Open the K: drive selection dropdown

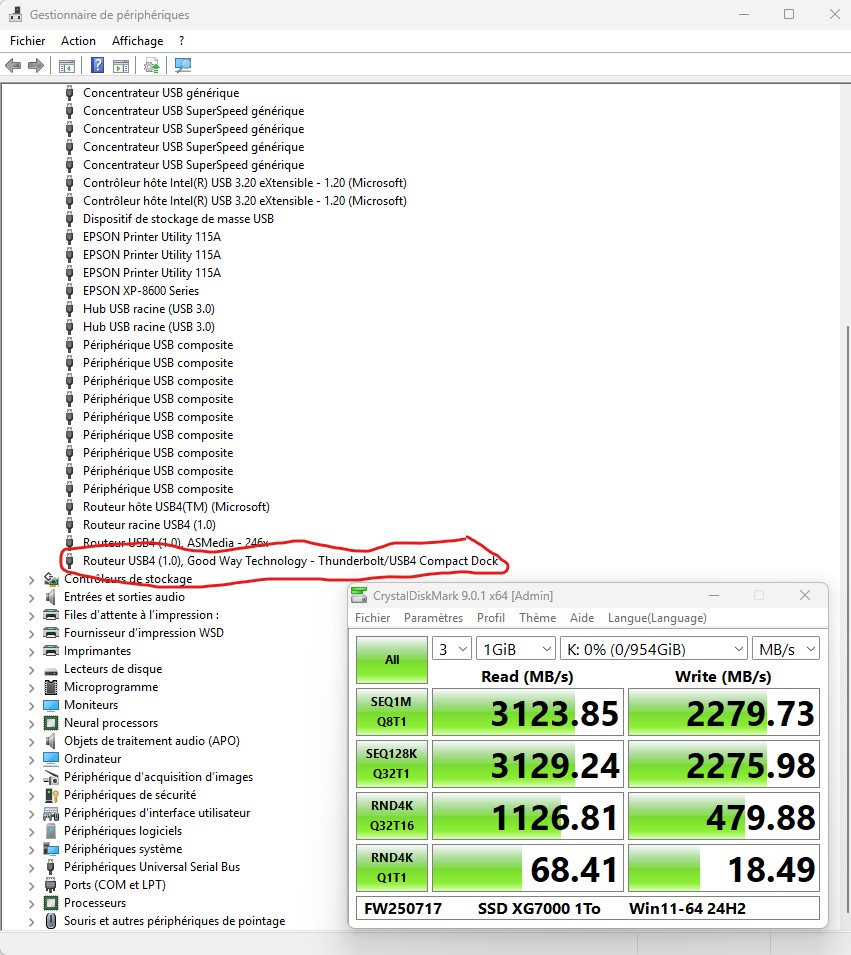pyautogui.click(x=653, y=649)
